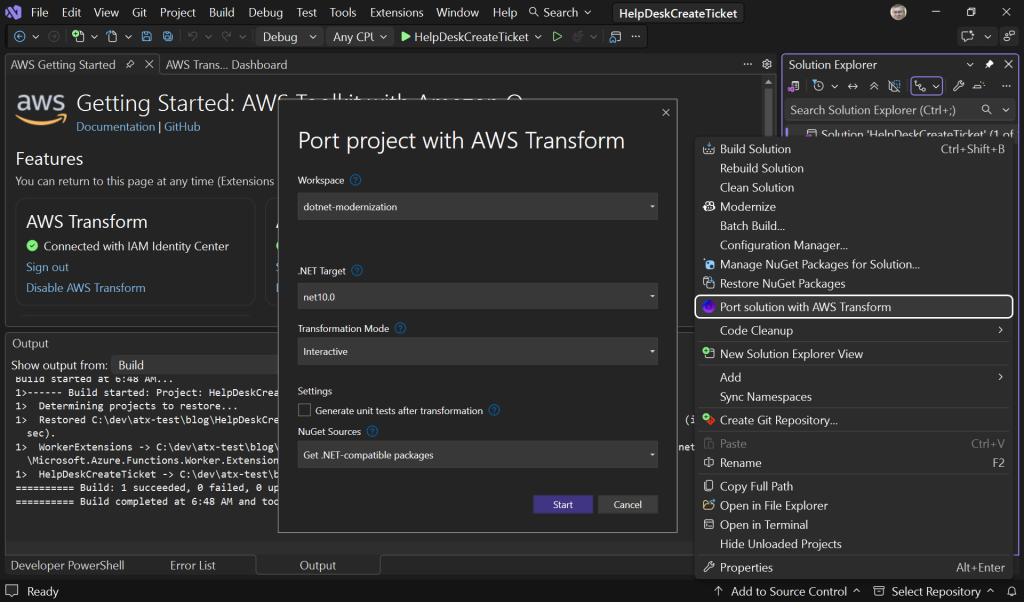Click the user account avatar

pyautogui.click(x=899, y=12)
